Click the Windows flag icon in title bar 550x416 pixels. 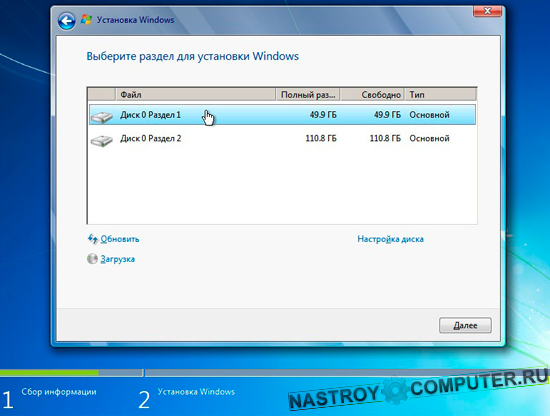pyautogui.click(x=86, y=20)
